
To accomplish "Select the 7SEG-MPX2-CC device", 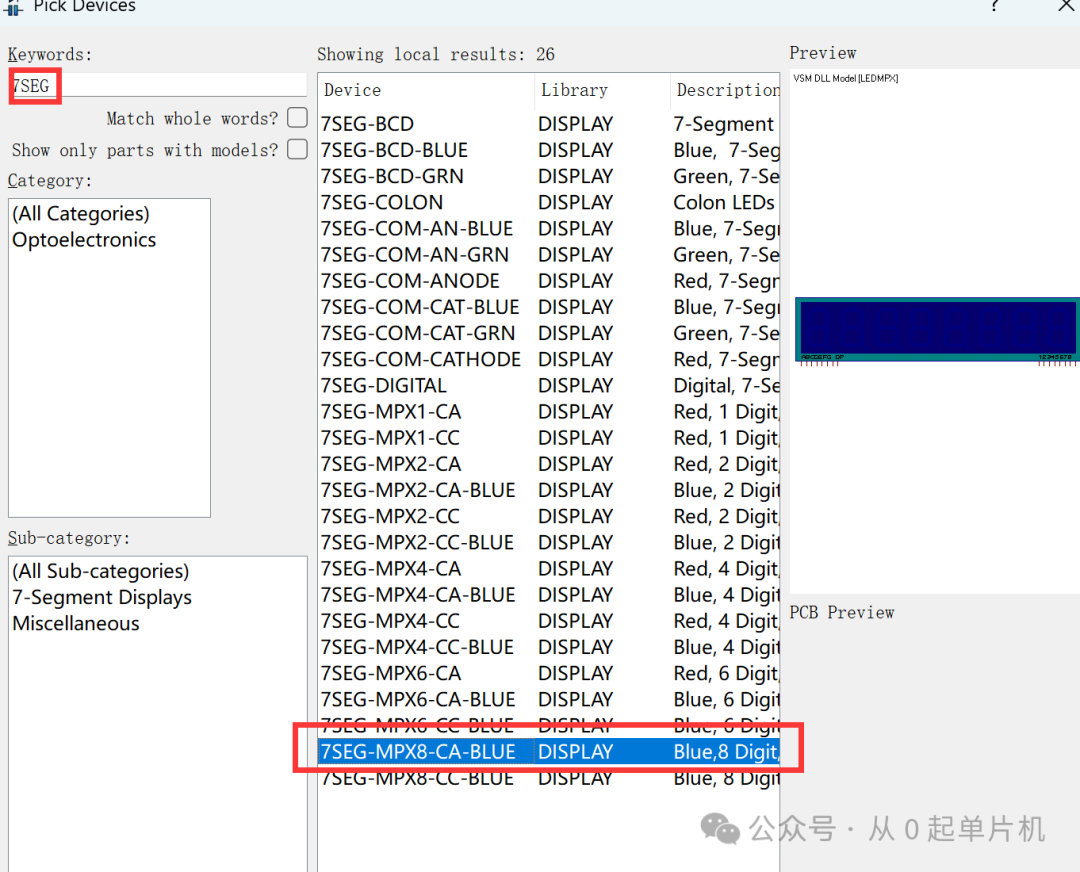I will click(x=548, y=517).
